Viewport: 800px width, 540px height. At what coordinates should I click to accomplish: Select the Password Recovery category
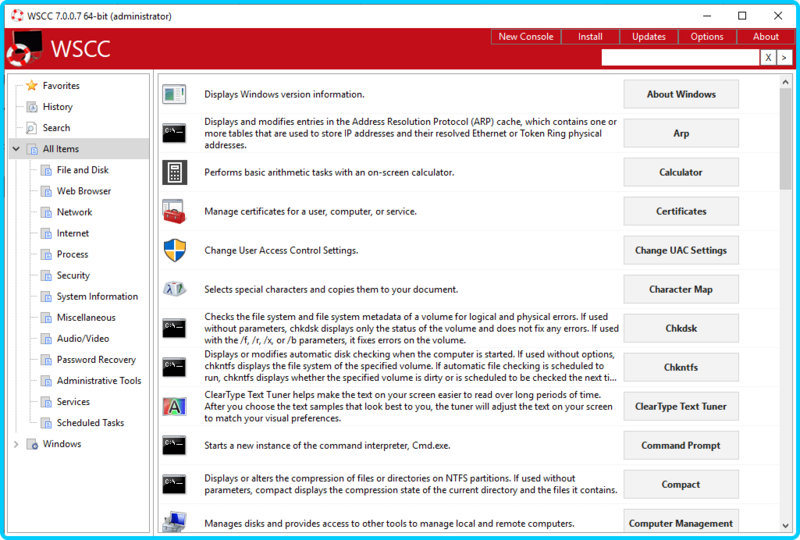coord(96,360)
